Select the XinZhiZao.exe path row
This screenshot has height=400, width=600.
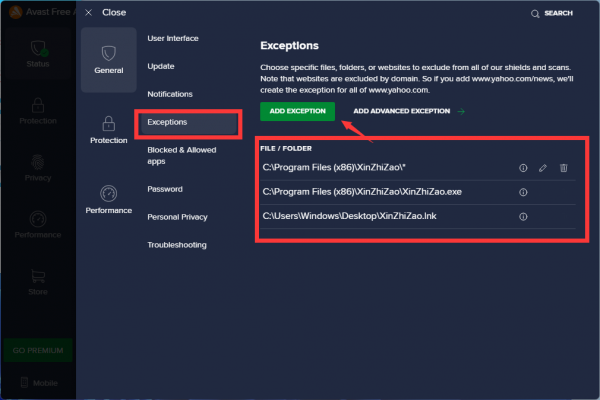[x=418, y=192]
